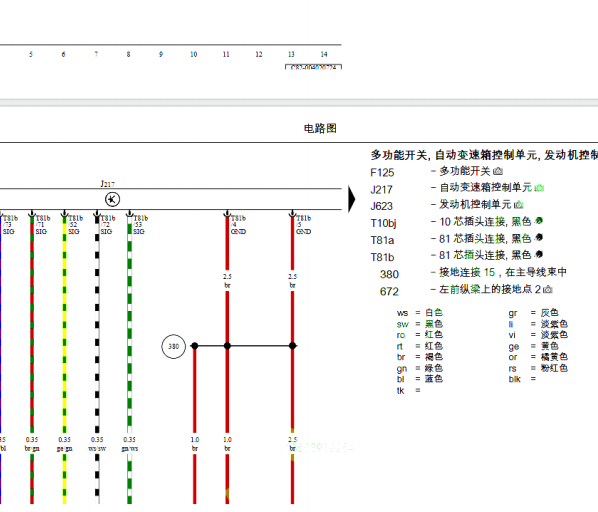Click 接地连接 15，在主导线束中 description
This screenshot has width=598, height=512.
pos(503,272)
